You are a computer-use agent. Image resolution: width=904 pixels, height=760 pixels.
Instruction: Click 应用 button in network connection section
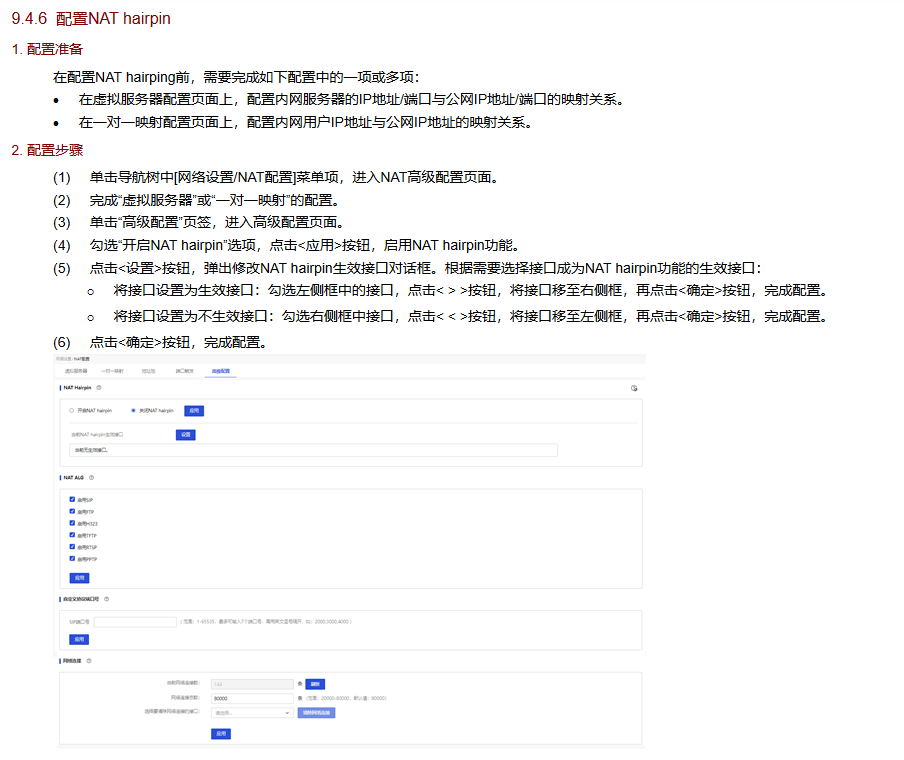pos(221,733)
